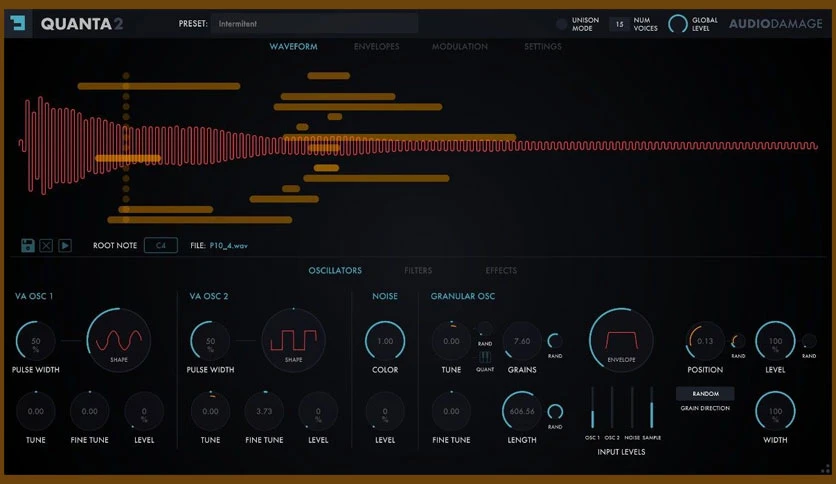Screen dimensions: 836x484
Task: Click the Rand knob next to Length
Action: 555,412
